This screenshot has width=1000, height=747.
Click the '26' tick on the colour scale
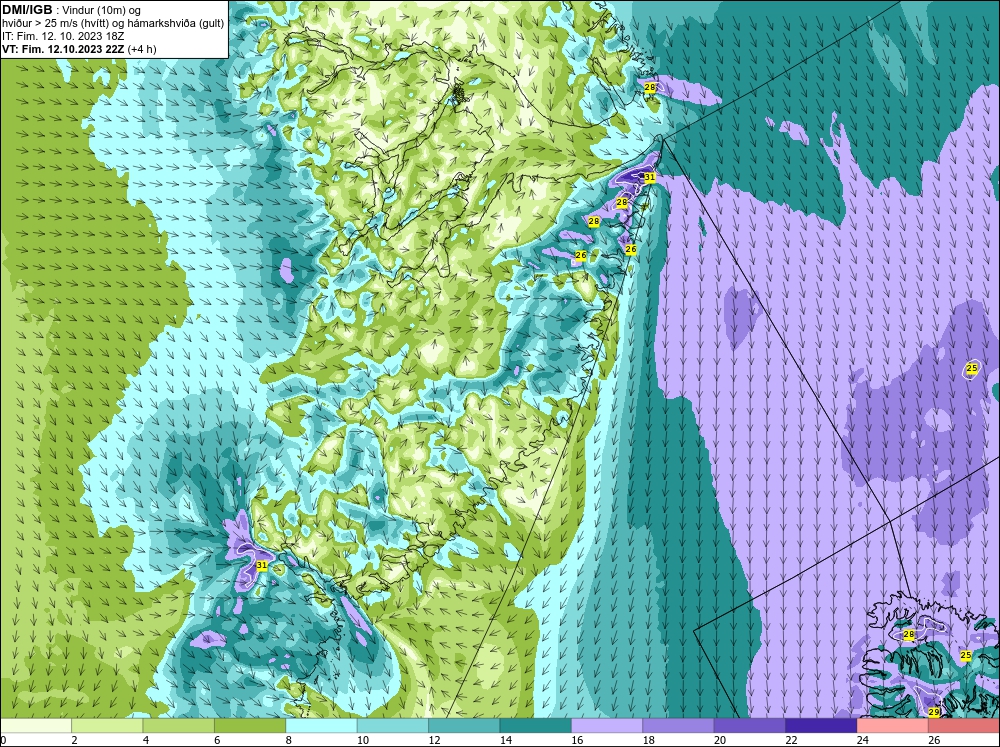coord(934,741)
